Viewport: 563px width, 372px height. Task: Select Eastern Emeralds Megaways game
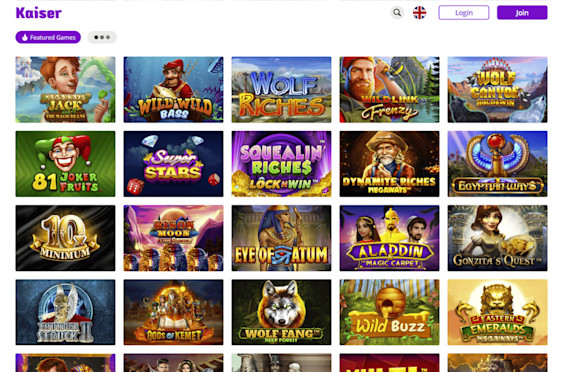point(498,312)
